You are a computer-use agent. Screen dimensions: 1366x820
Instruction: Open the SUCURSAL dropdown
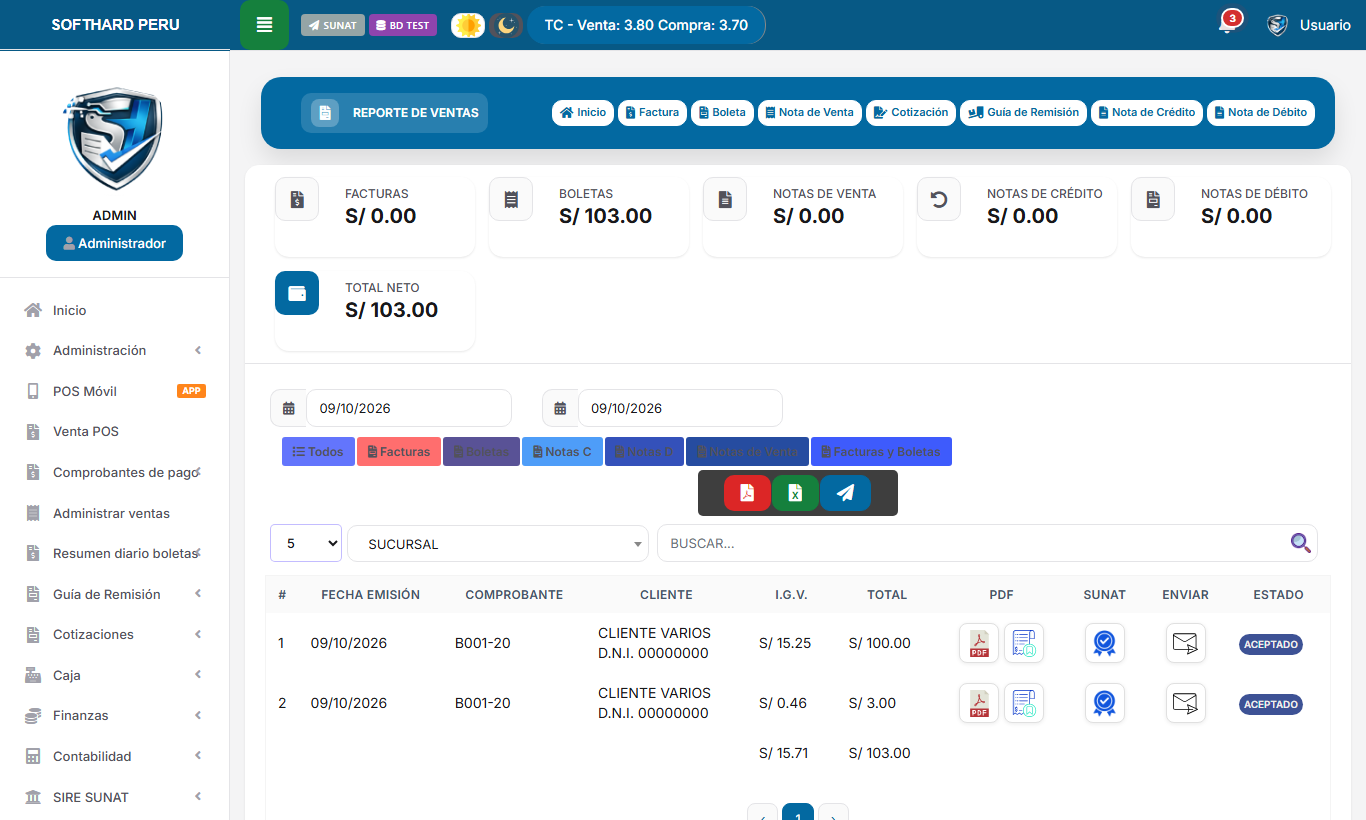[x=498, y=544]
